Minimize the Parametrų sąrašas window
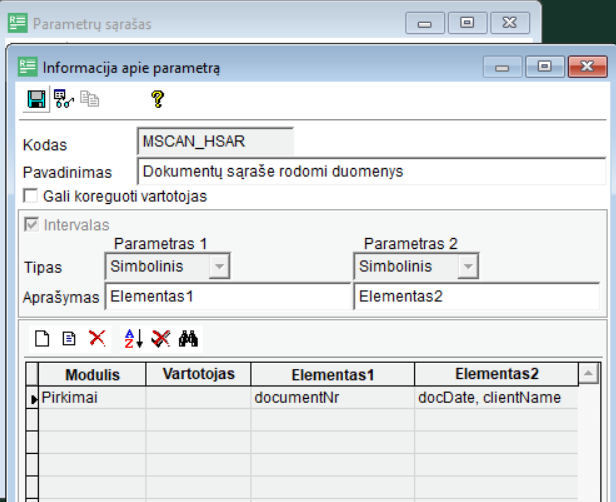 tap(424, 23)
